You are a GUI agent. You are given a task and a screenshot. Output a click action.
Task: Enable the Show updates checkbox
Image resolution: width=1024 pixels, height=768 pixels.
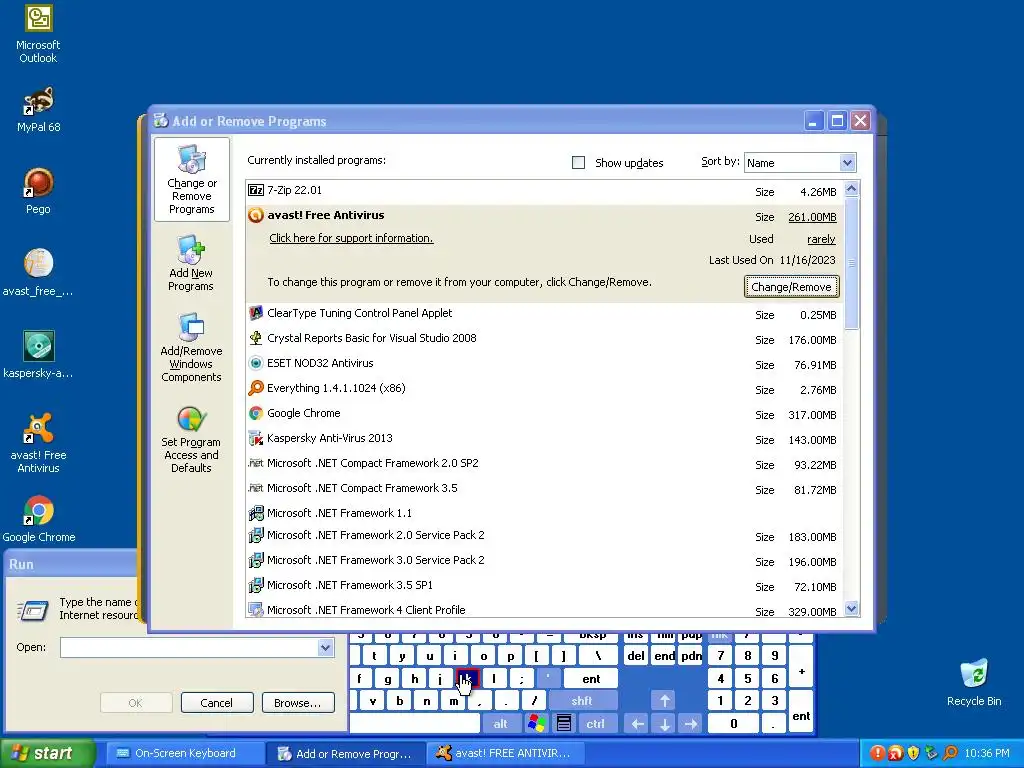(x=579, y=163)
